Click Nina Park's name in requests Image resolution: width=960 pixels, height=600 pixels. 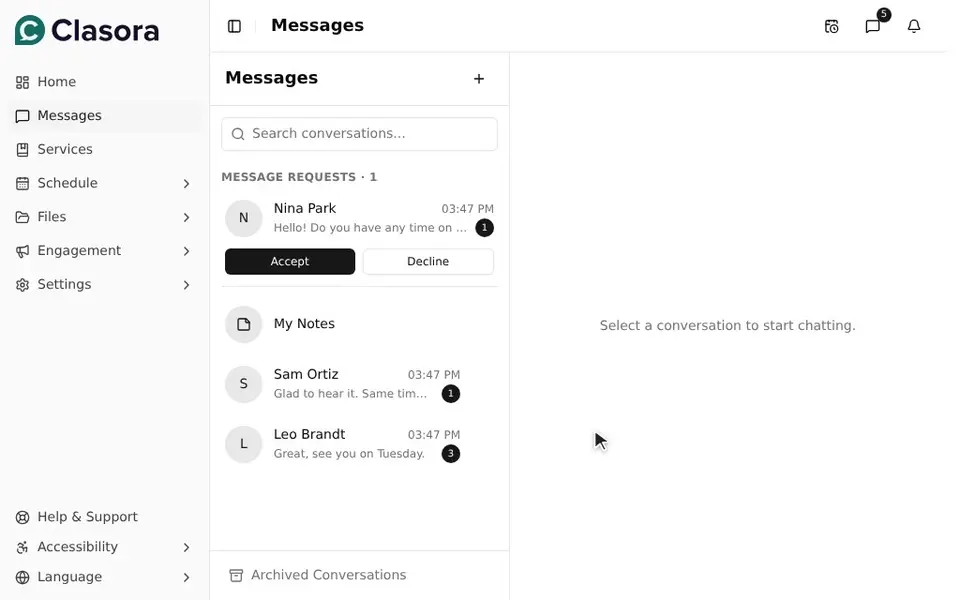click(x=305, y=209)
